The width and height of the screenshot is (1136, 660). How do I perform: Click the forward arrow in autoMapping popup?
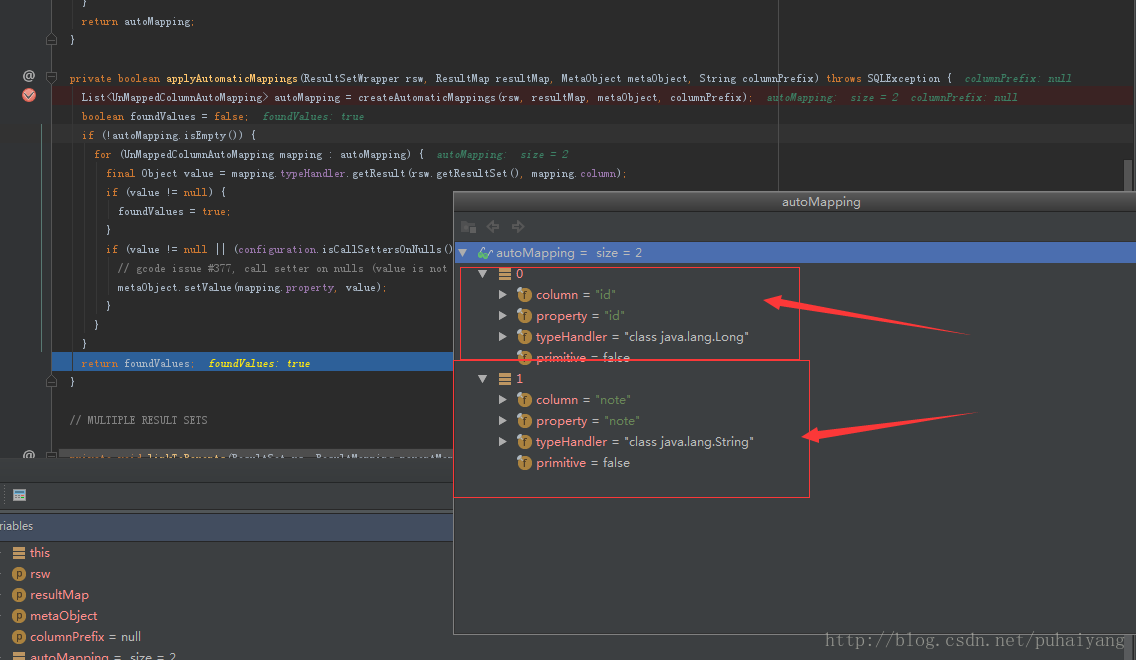[x=517, y=227]
